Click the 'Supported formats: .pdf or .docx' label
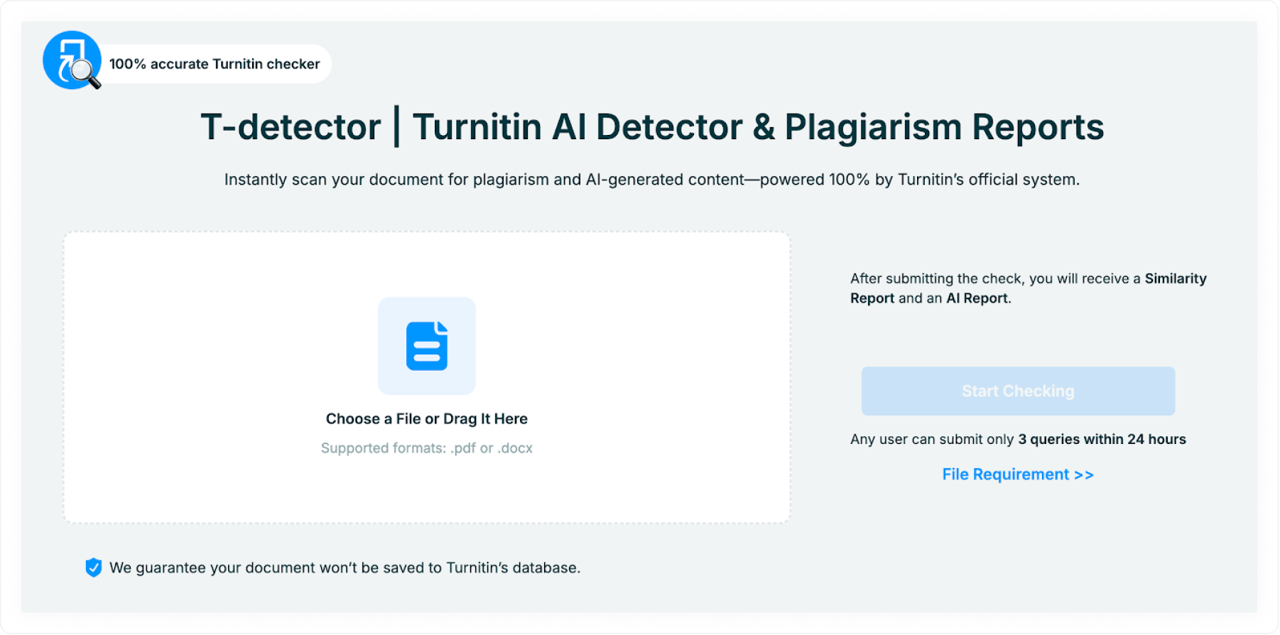This screenshot has width=1280, height=635. (427, 447)
